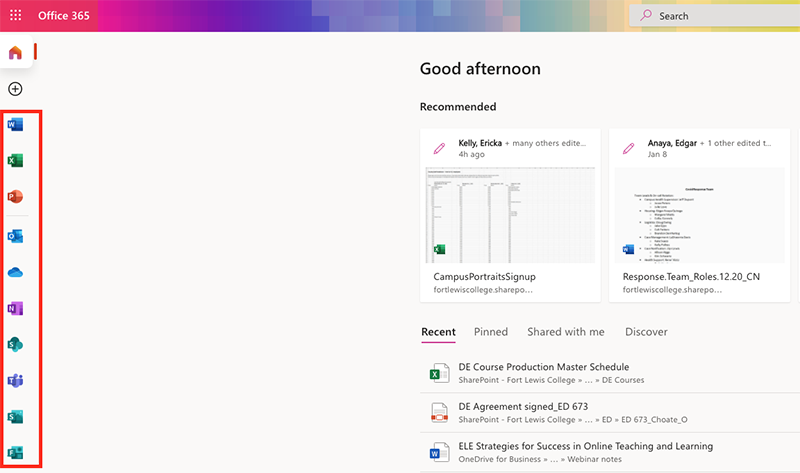Open Outlook from the sidebar
The height and width of the screenshot is (473, 800).
coord(15,237)
